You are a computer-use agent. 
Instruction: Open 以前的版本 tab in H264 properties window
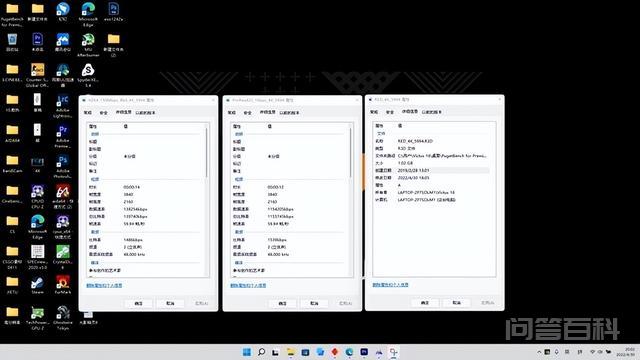click(x=145, y=113)
